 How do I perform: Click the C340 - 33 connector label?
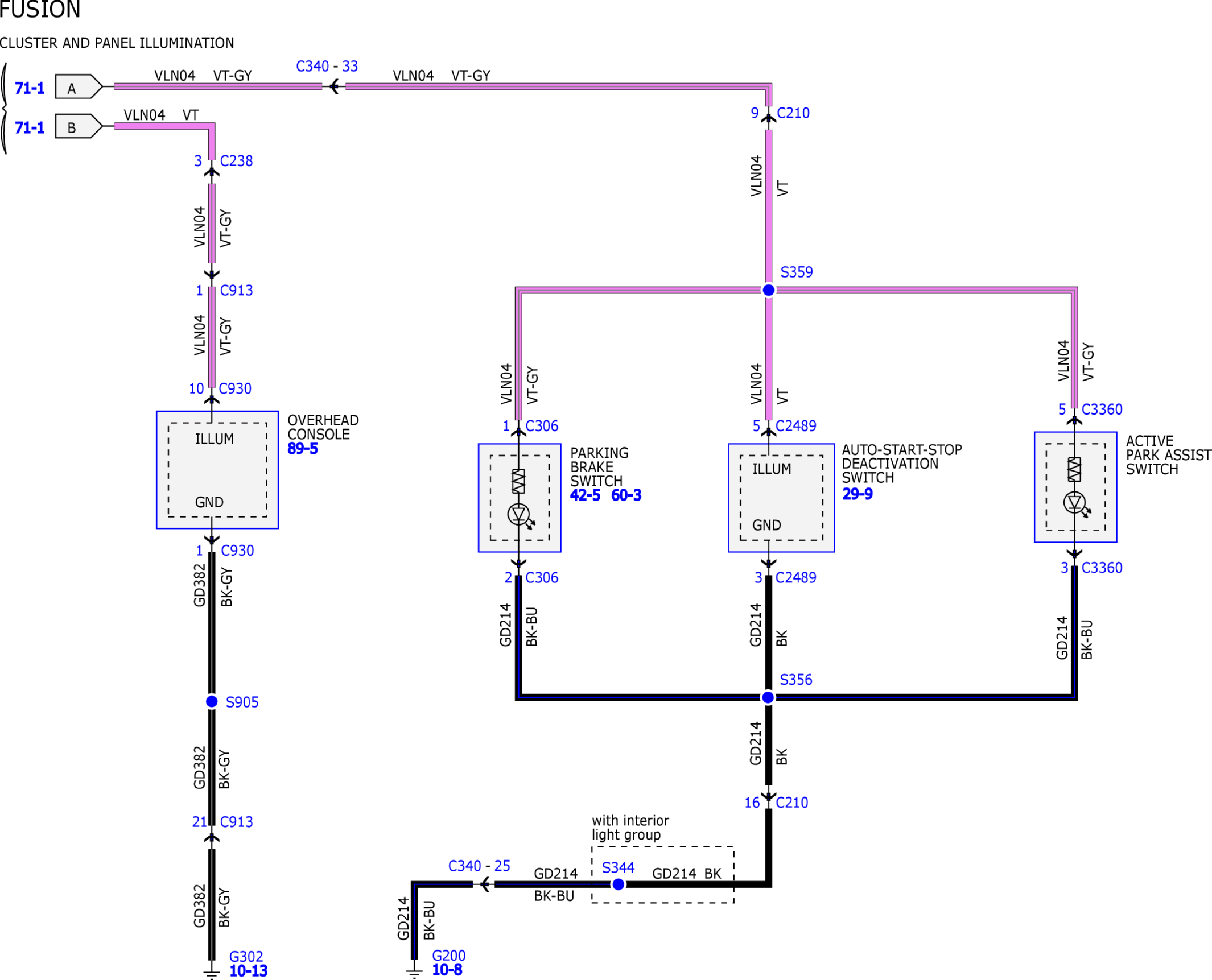pyautogui.click(x=327, y=67)
